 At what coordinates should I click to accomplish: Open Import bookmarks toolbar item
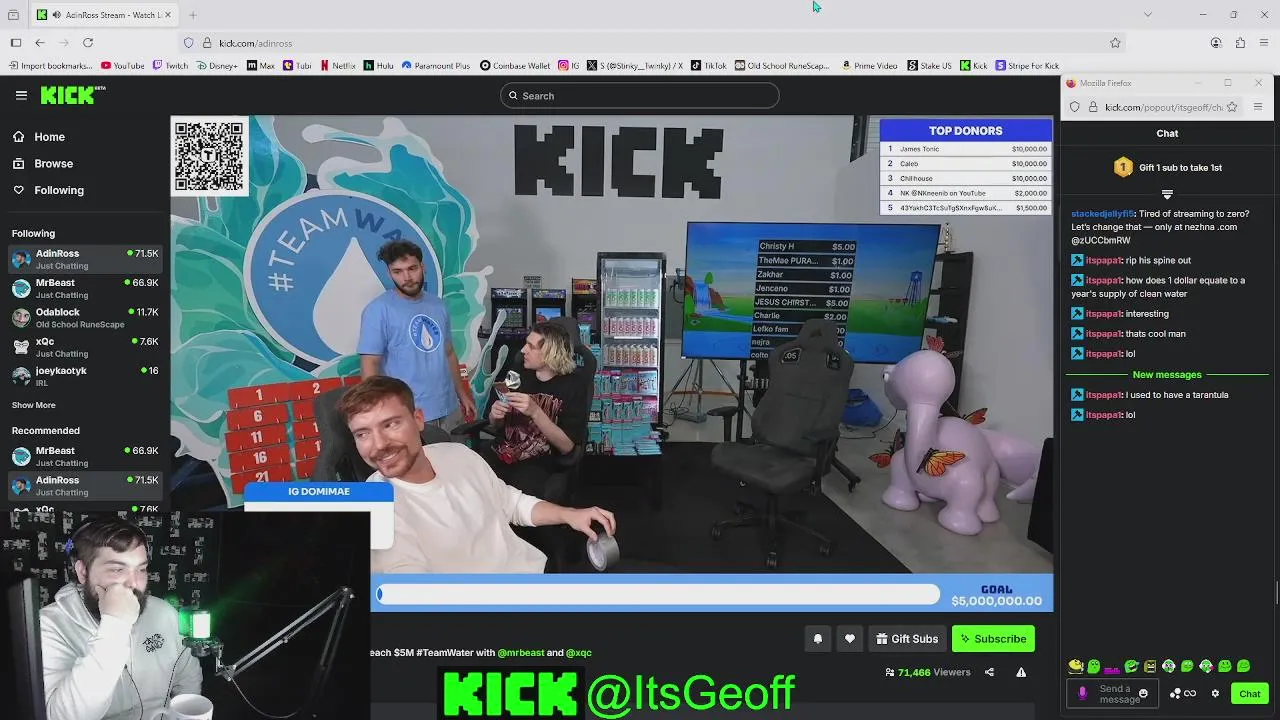[51, 66]
